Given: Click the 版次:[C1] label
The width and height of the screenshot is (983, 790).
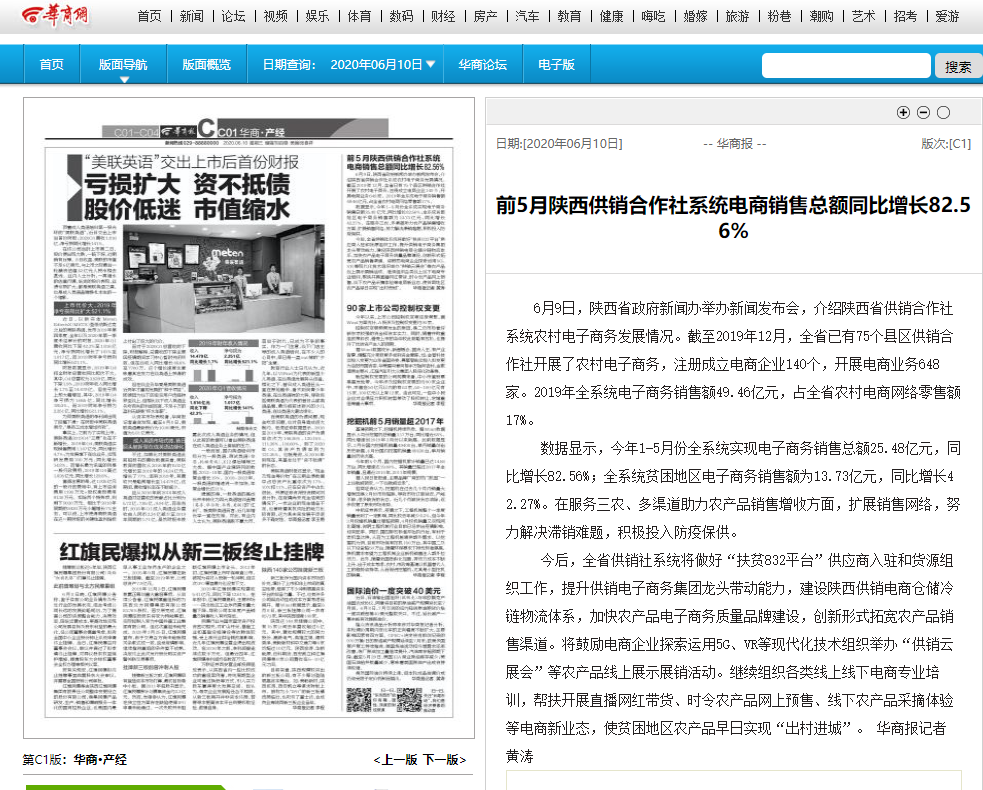Looking at the screenshot, I should click(946, 144).
